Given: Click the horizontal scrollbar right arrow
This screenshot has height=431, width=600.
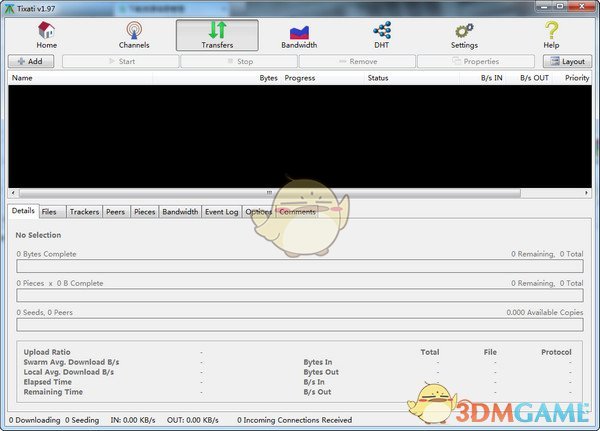Looking at the screenshot, I should (x=586, y=193).
